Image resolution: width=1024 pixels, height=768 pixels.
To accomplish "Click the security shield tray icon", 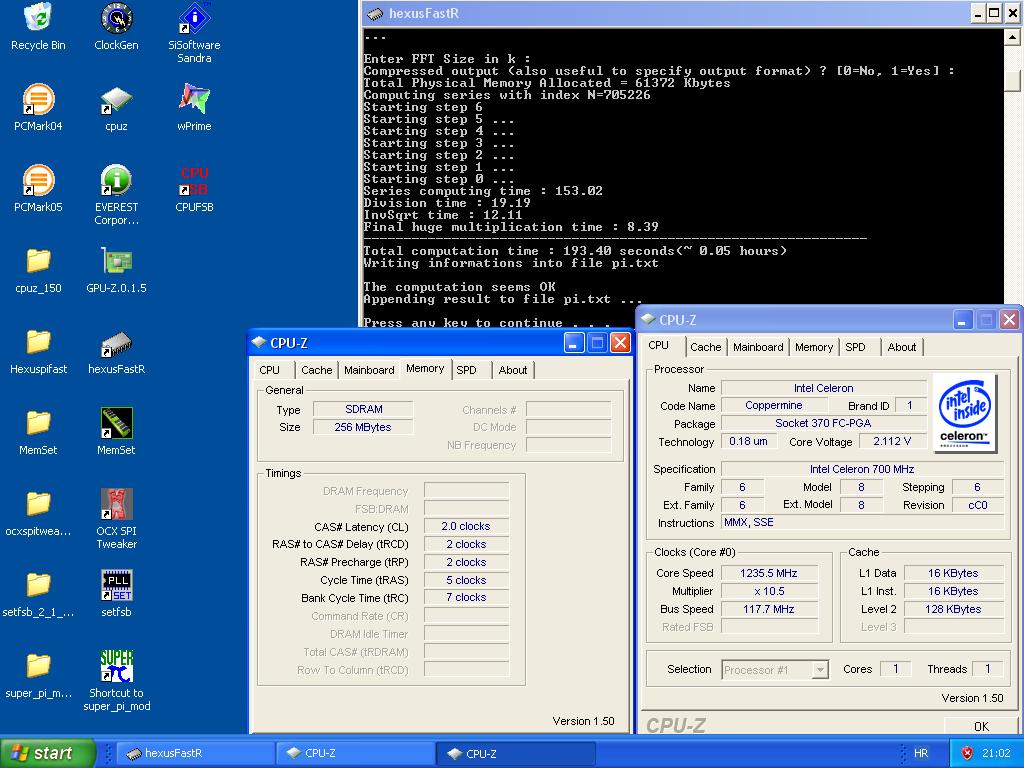I will pos(967,753).
